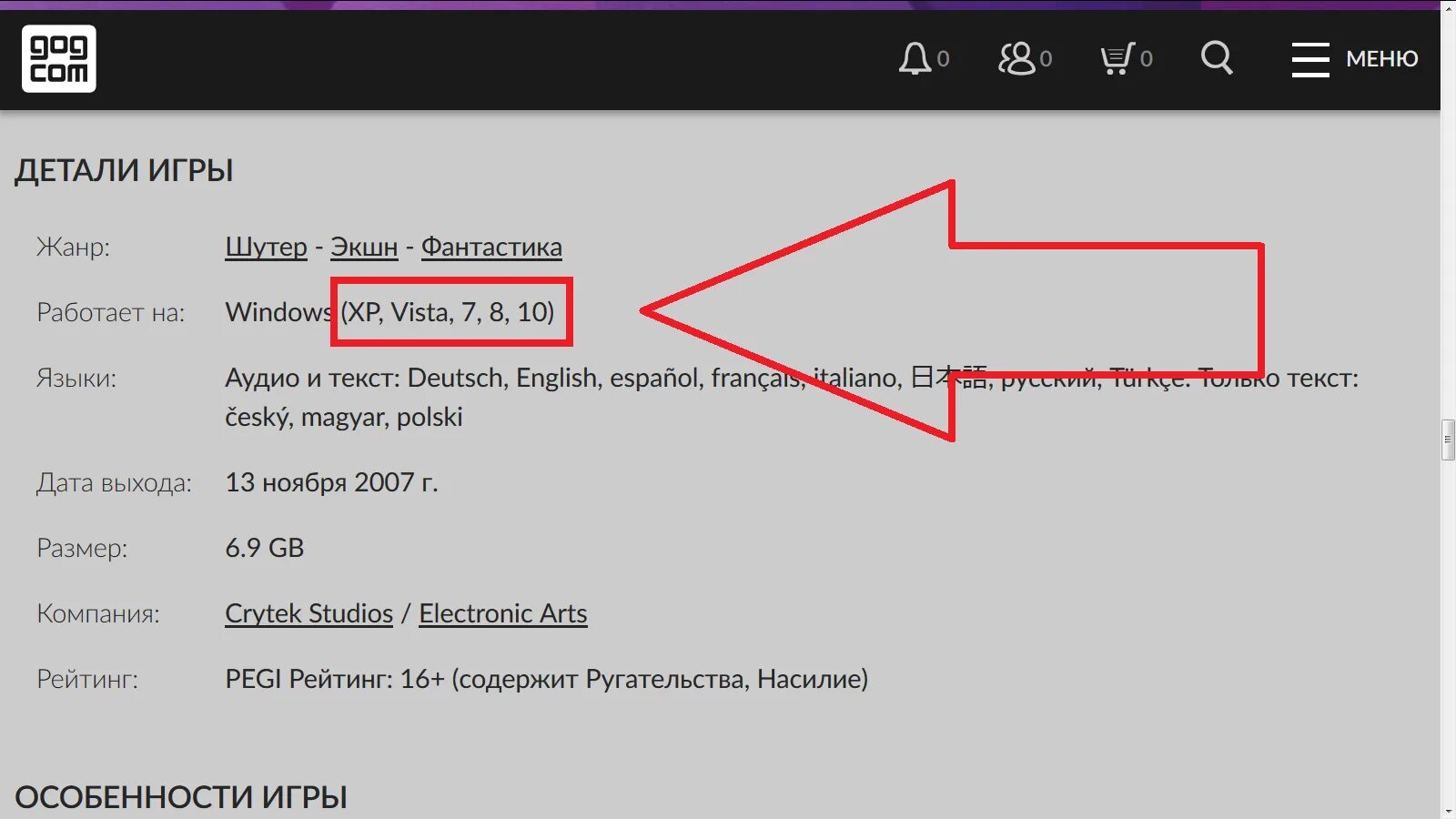This screenshot has height=819, width=1456.
Task: Click the ОСОБЕННОСТИ ИГРЫ heading
Action: click(181, 797)
